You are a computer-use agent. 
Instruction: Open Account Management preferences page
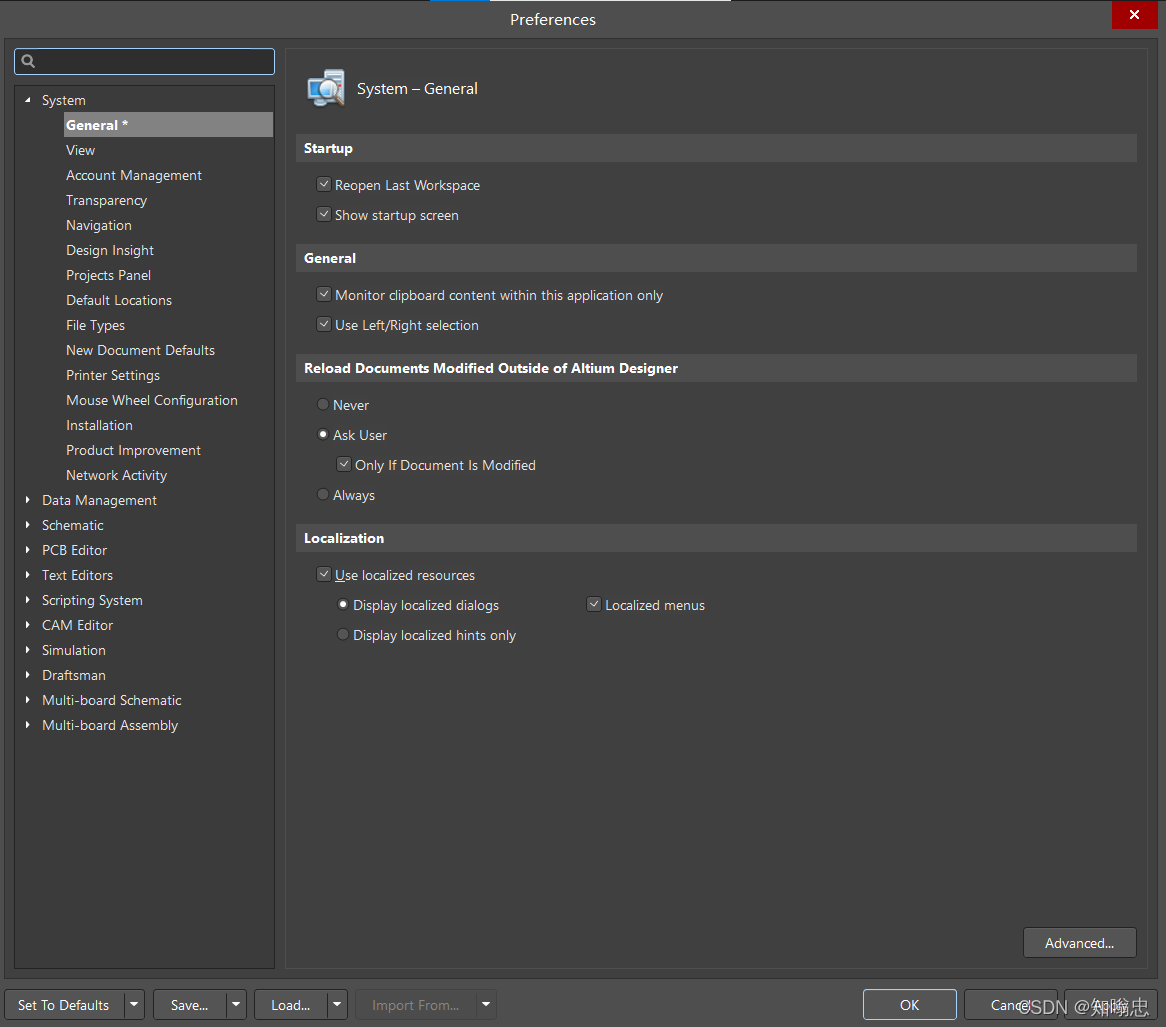coord(134,176)
